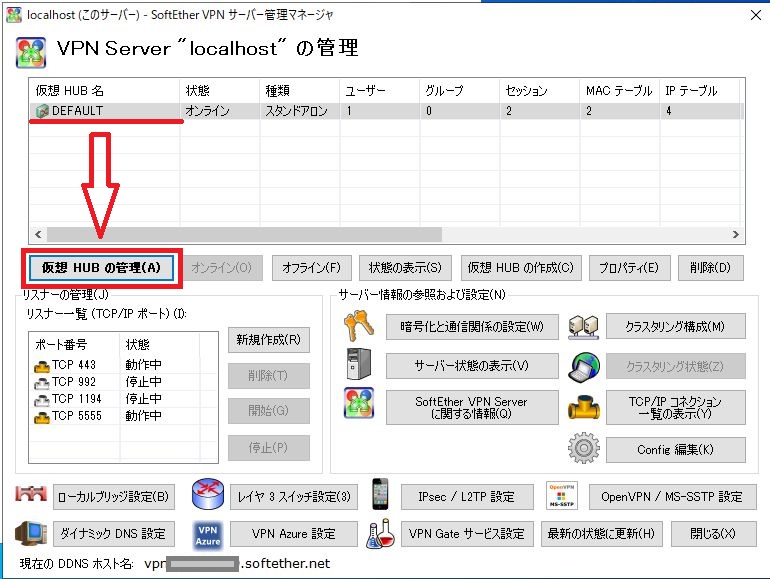
Task: Open VPN Azure 設定 button
Action: [294, 534]
